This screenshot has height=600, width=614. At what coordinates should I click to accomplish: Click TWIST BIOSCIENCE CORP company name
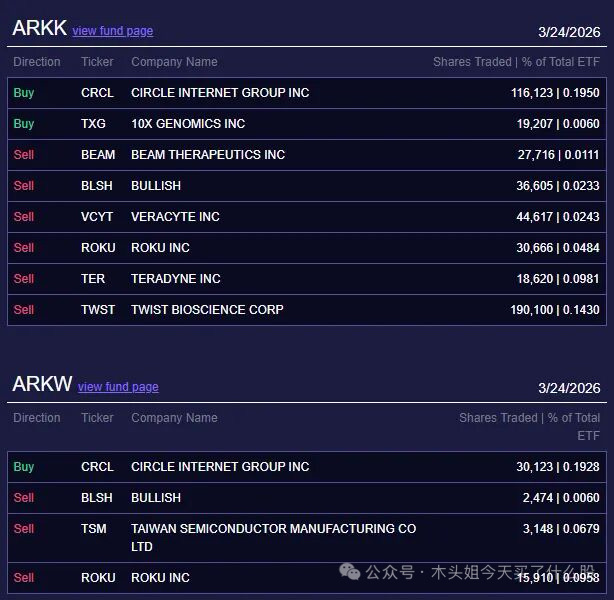point(207,309)
